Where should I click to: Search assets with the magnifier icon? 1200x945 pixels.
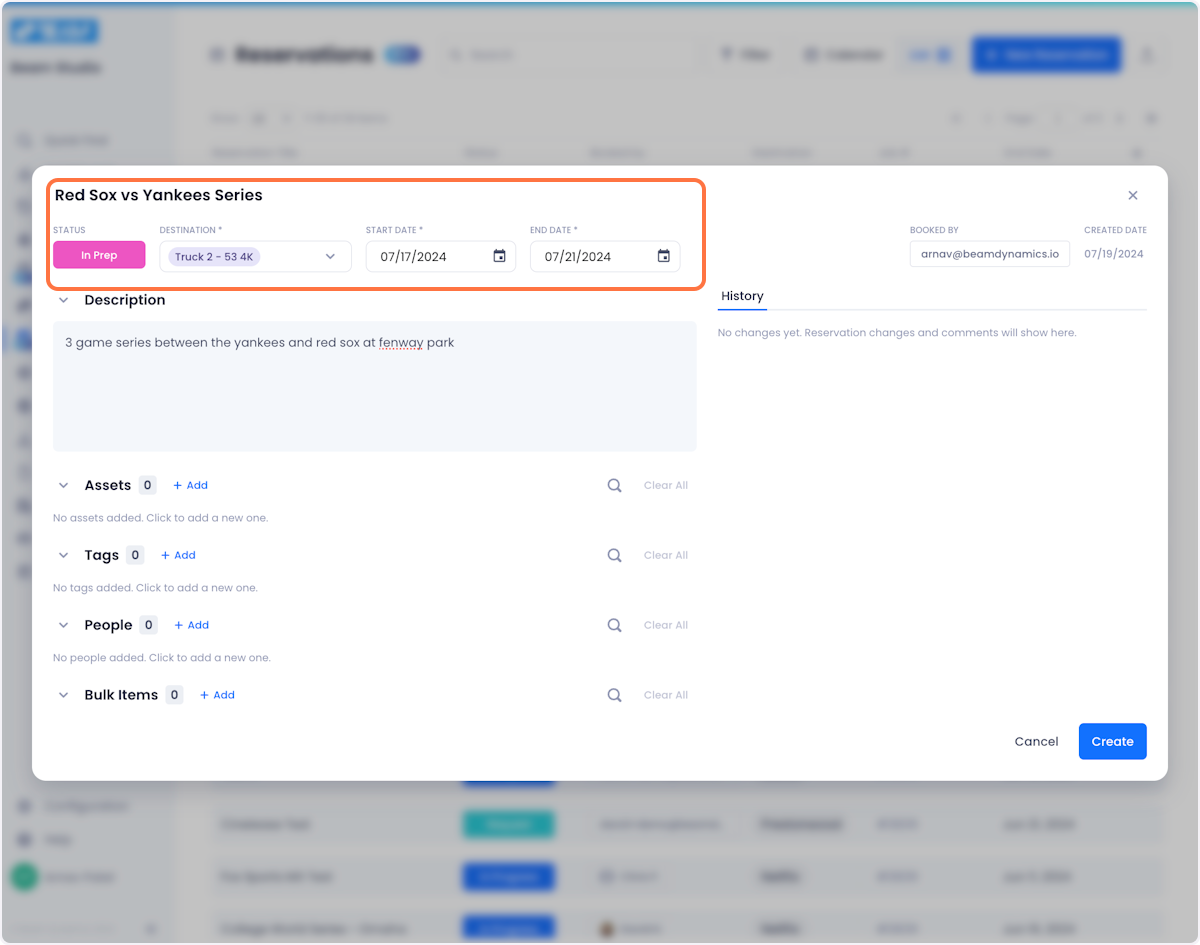(615, 485)
